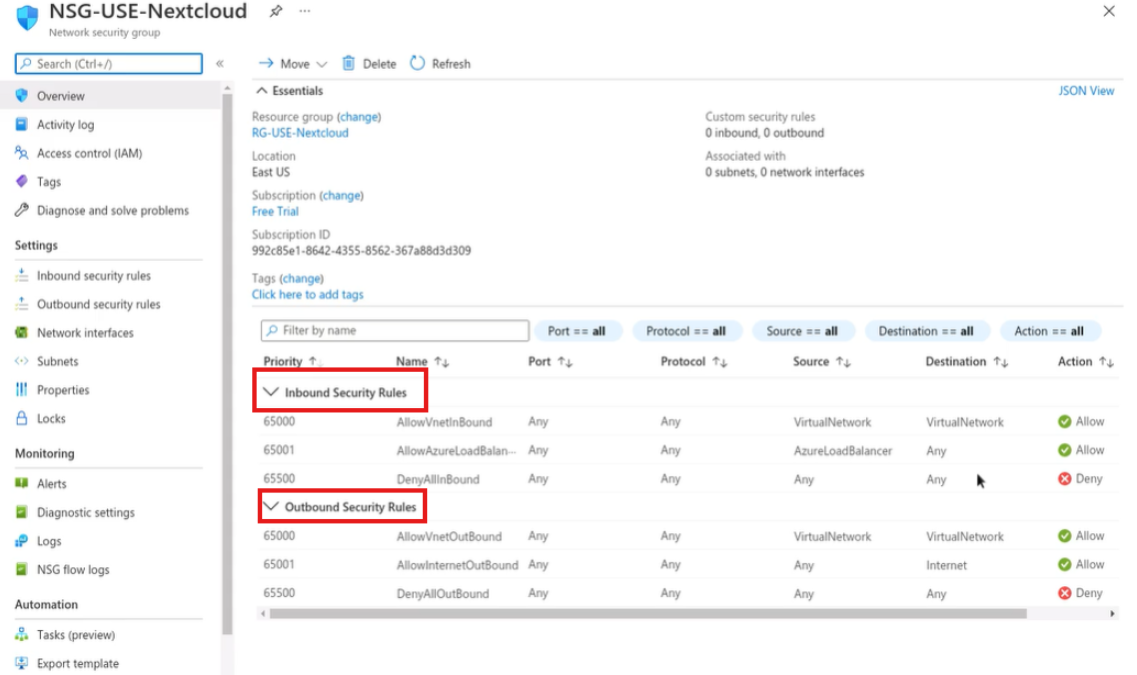The height and width of the screenshot is (675, 1137).
Task: Click the Access control (IAM) icon
Action: (x=22, y=153)
